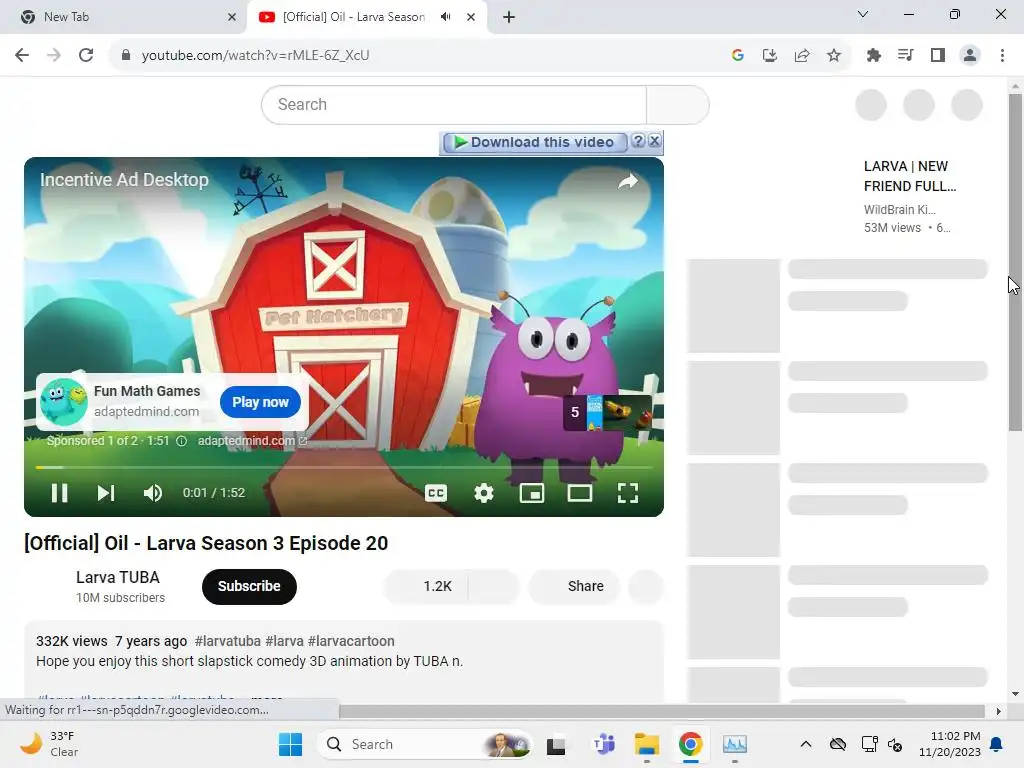Open the notification bell in system tray
The height and width of the screenshot is (768, 1024).
click(x=997, y=744)
